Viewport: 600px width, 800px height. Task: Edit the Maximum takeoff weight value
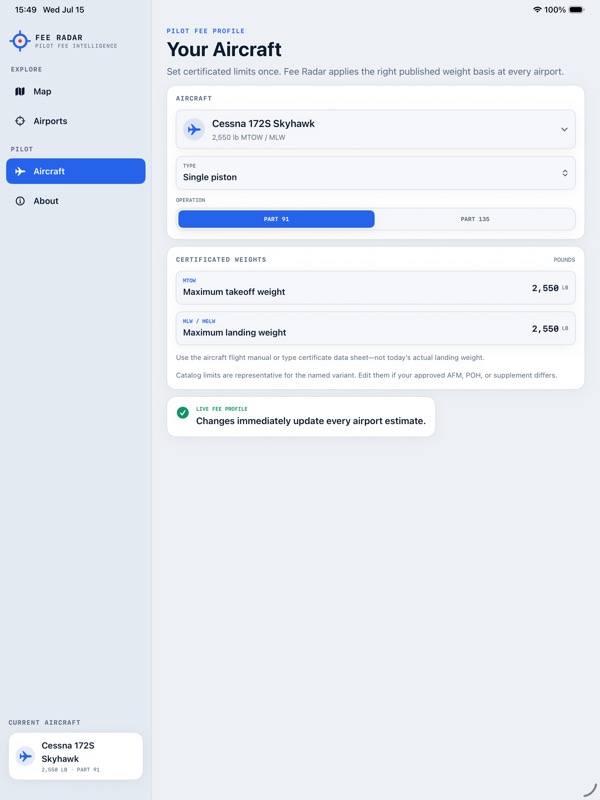(545, 288)
